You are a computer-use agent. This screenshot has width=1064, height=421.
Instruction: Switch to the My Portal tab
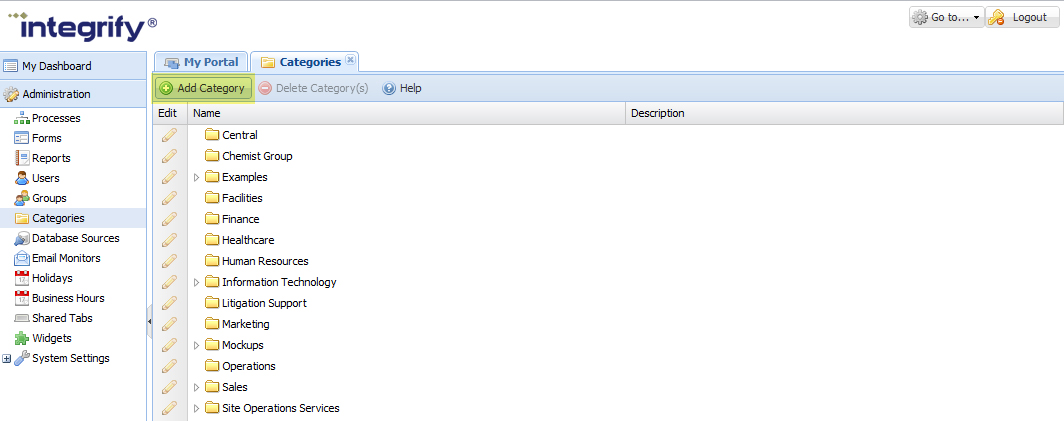(x=202, y=62)
